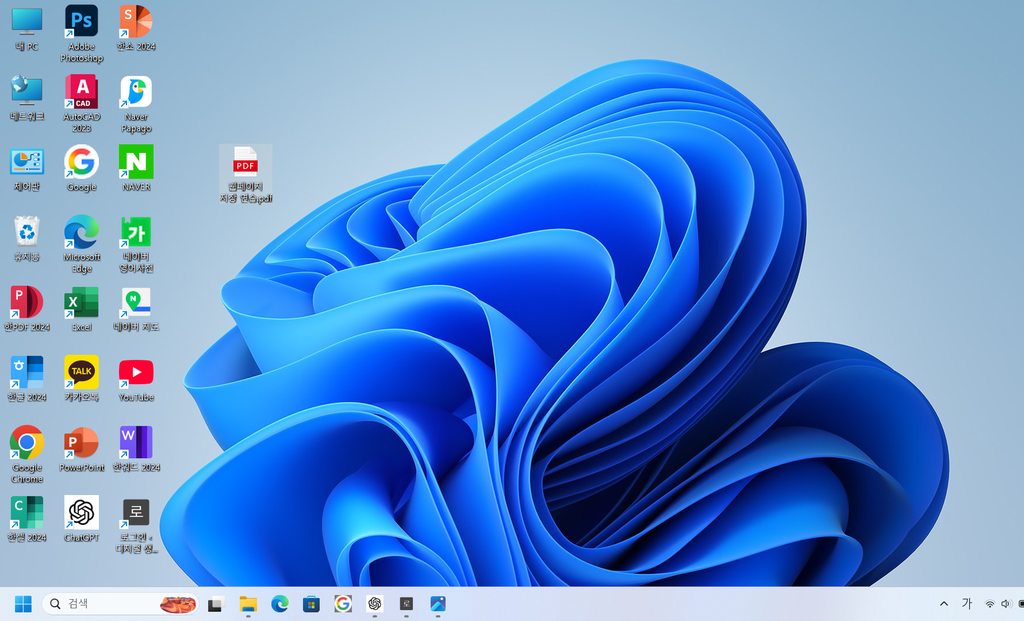Select the Excel desktop shortcut

tap(82, 309)
